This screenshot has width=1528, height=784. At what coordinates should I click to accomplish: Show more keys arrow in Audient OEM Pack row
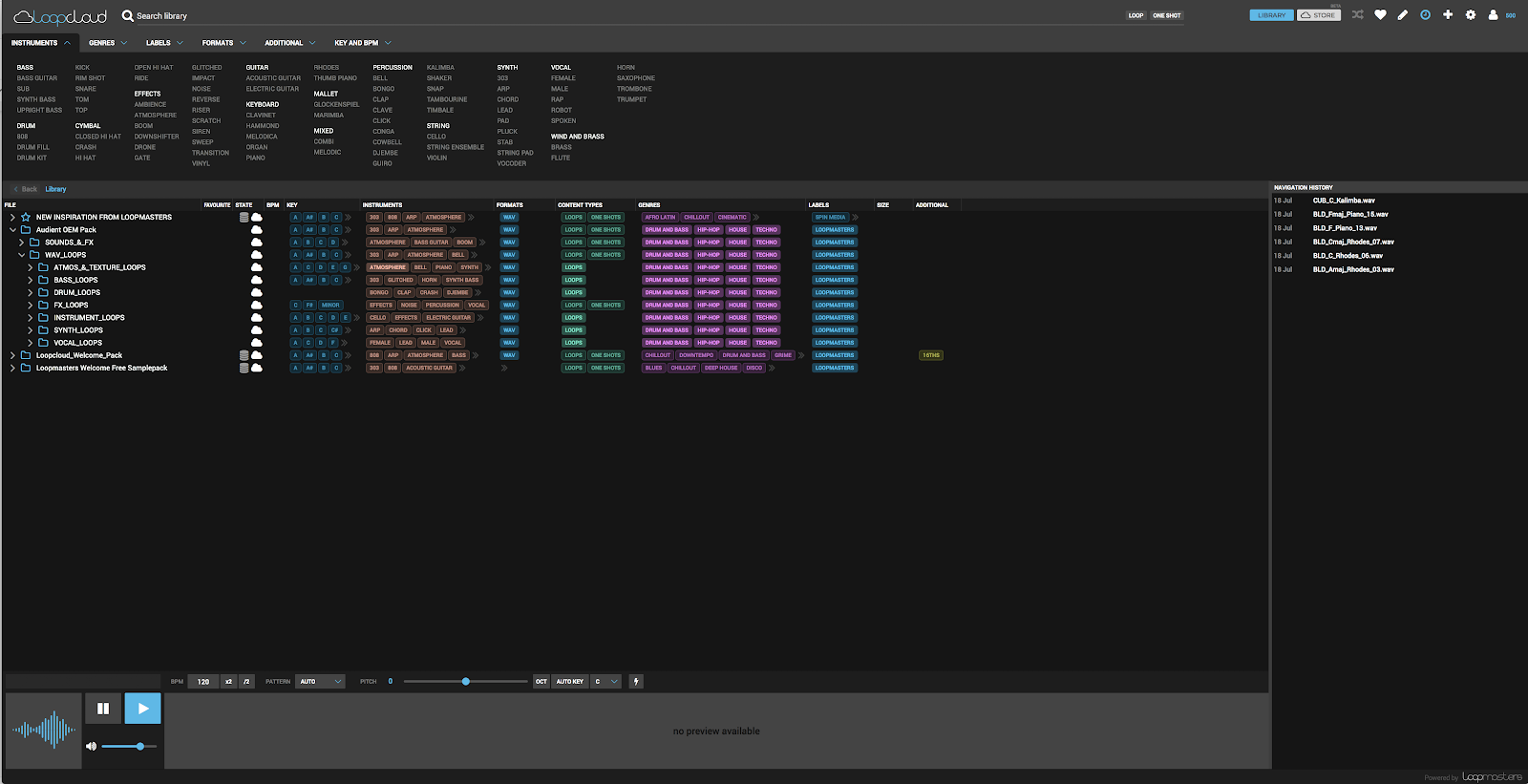point(348,230)
